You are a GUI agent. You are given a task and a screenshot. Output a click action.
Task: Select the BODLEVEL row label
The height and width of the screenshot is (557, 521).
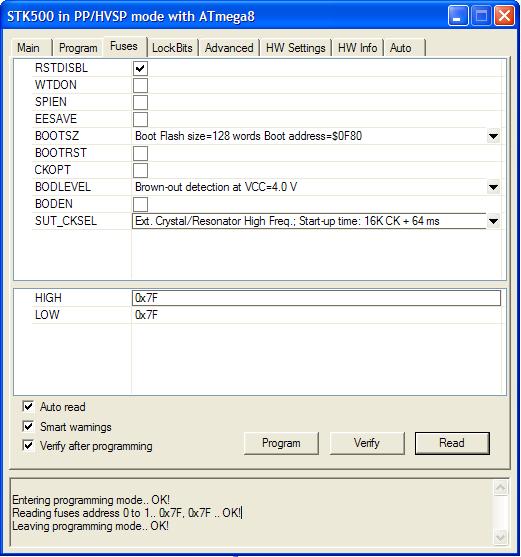pyautogui.click(x=63, y=187)
